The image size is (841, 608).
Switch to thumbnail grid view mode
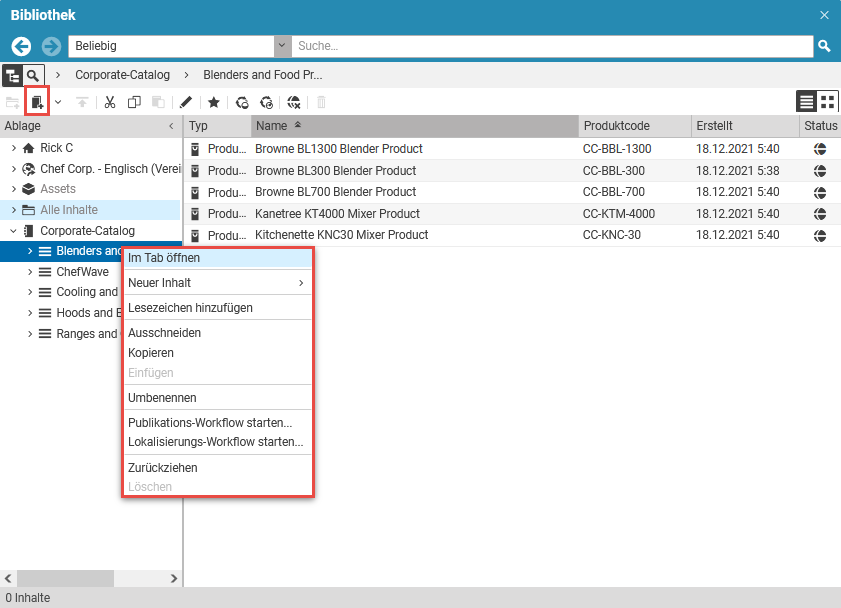(x=827, y=101)
